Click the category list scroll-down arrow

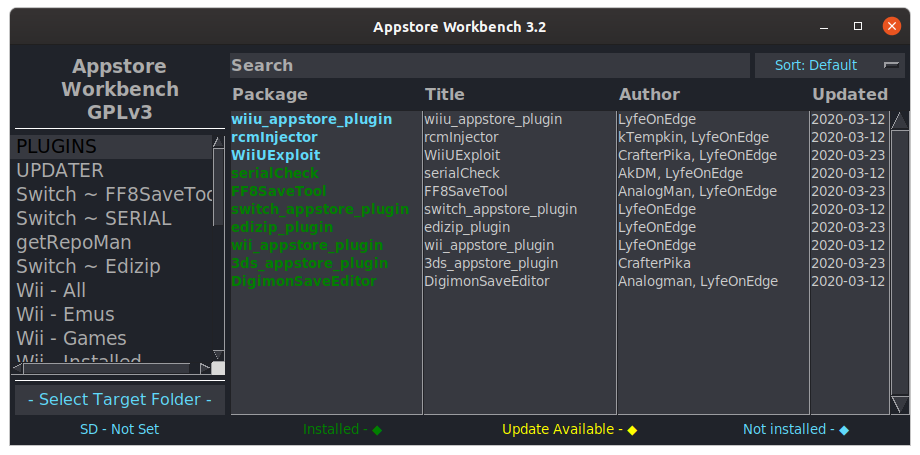coord(218,355)
